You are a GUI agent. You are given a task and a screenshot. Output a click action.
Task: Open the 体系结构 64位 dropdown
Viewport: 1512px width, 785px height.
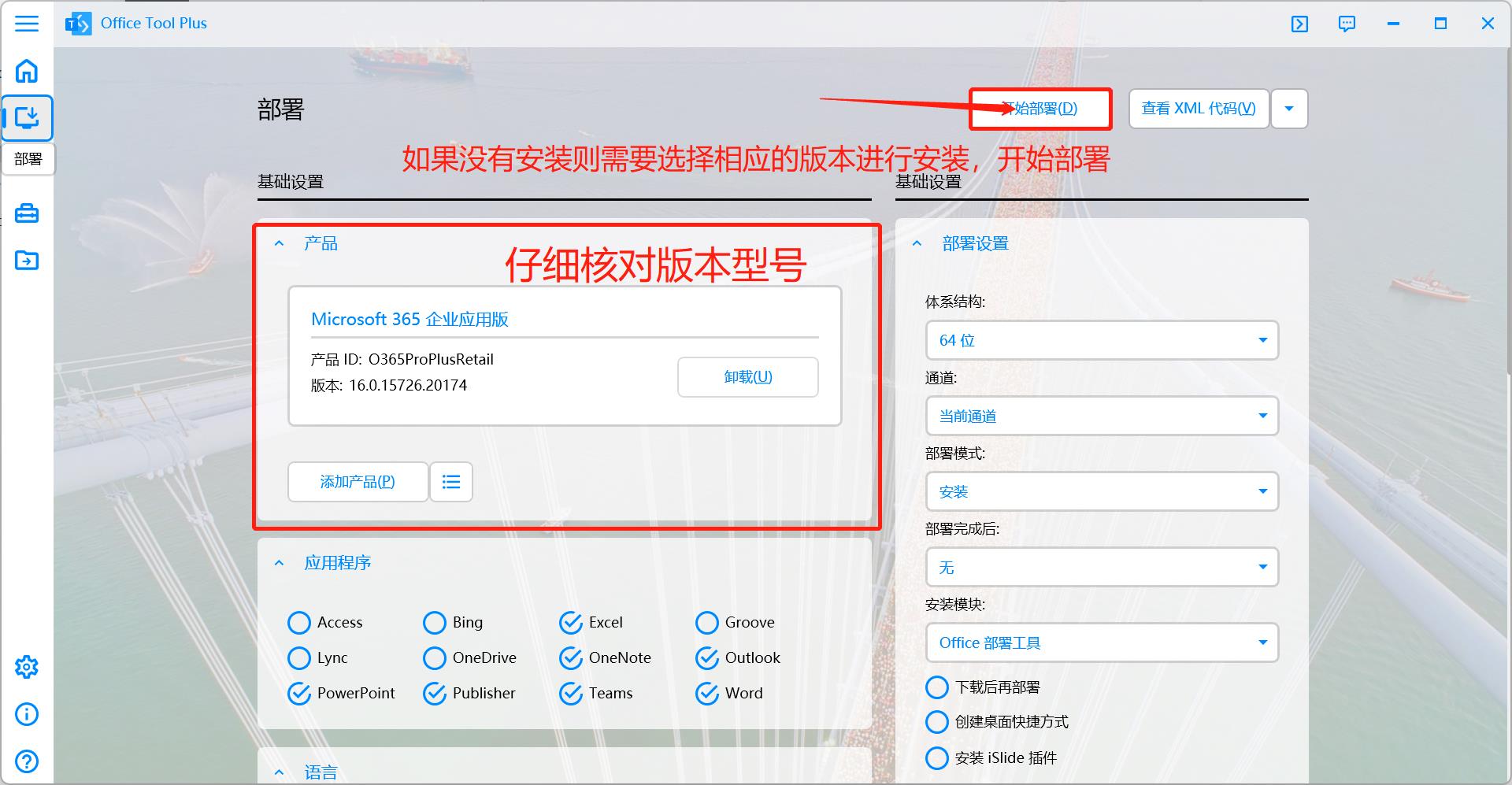(1101, 340)
